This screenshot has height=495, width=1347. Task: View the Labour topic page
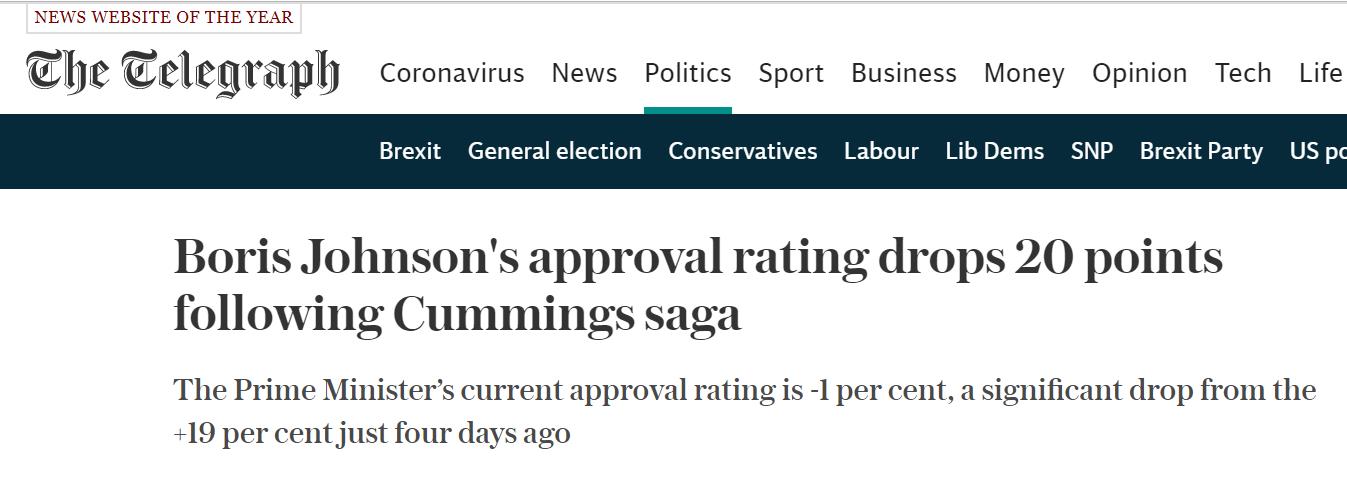pos(881,151)
